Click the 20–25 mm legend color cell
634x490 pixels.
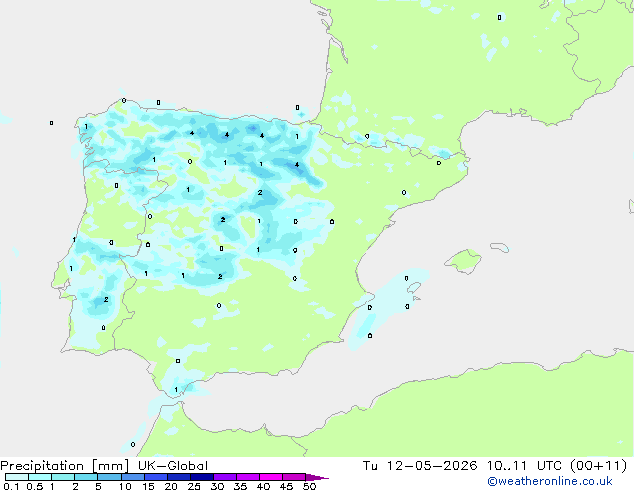pyautogui.click(x=179, y=477)
